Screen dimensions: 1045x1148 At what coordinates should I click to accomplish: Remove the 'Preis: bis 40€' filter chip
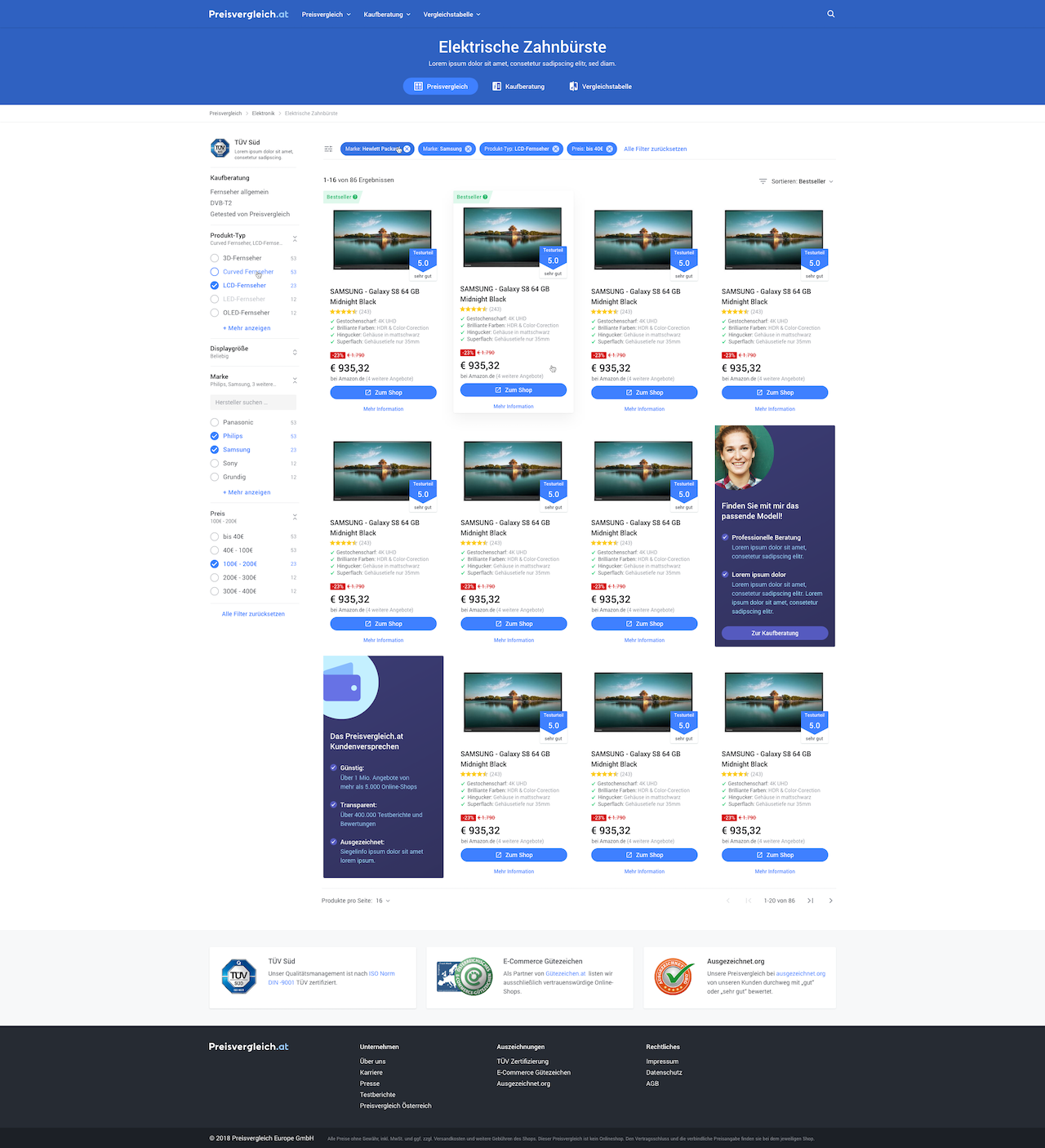coord(609,149)
